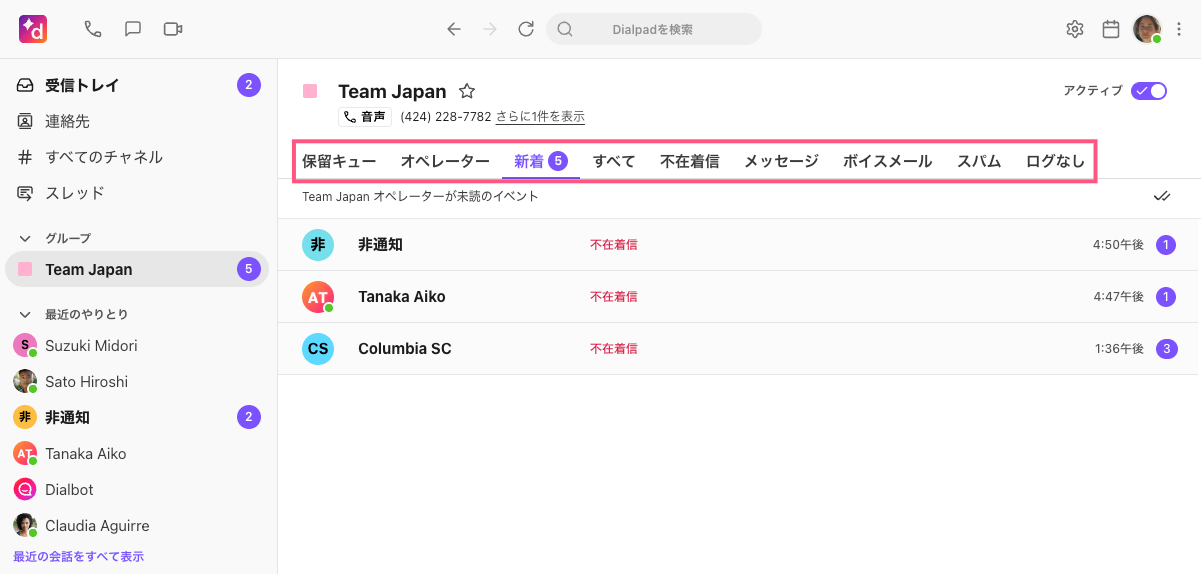Open the 非通知 missed call row

click(740, 245)
